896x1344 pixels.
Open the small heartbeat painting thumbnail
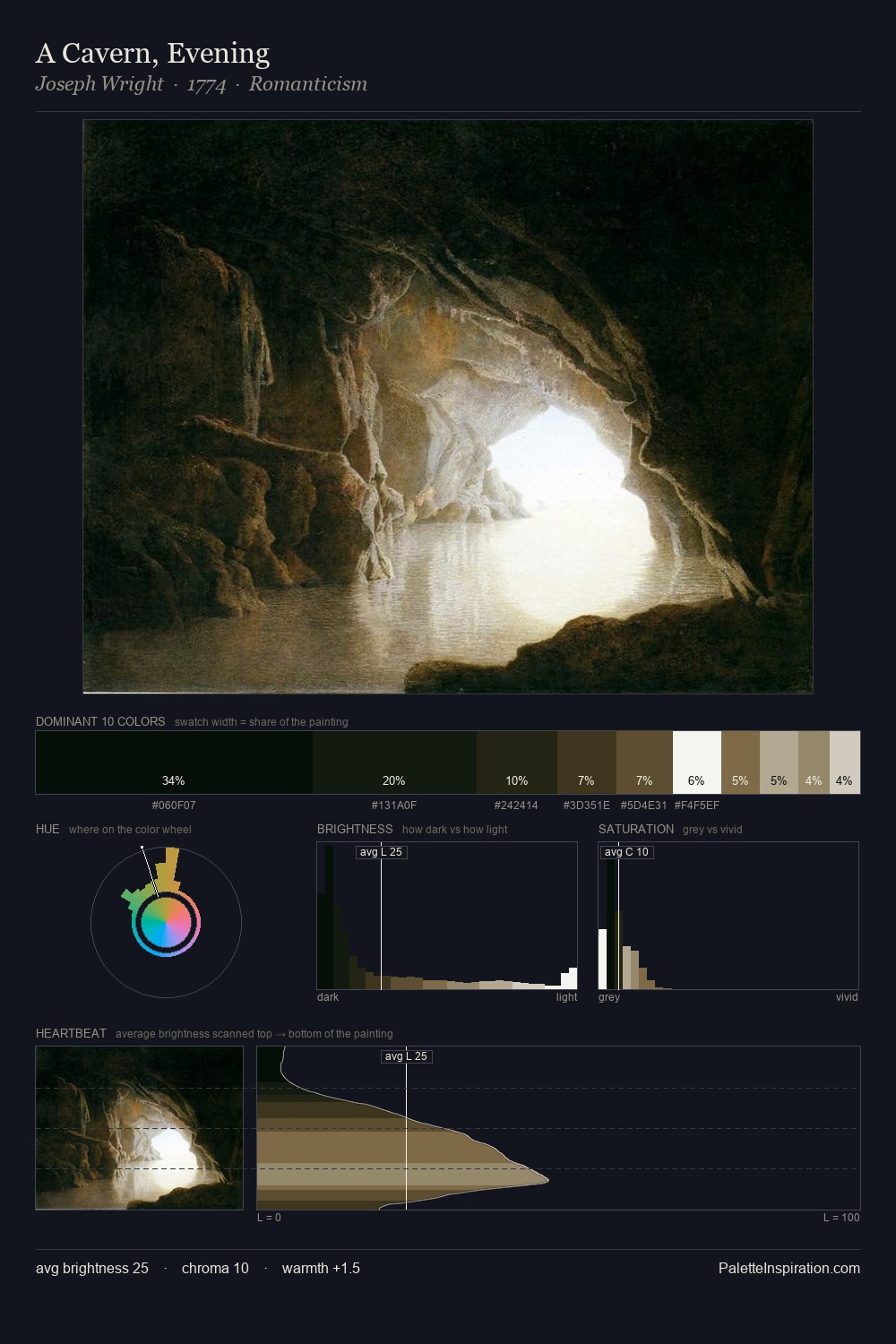(x=139, y=1128)
